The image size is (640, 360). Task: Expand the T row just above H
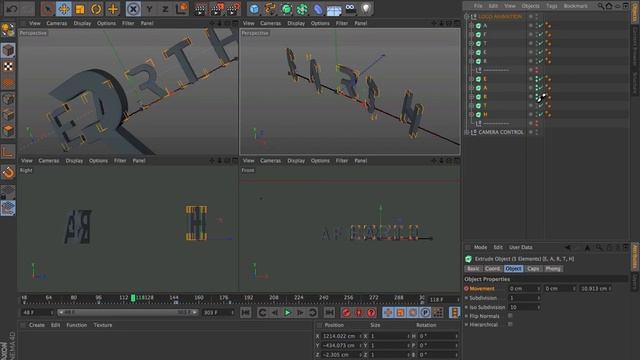471,105
